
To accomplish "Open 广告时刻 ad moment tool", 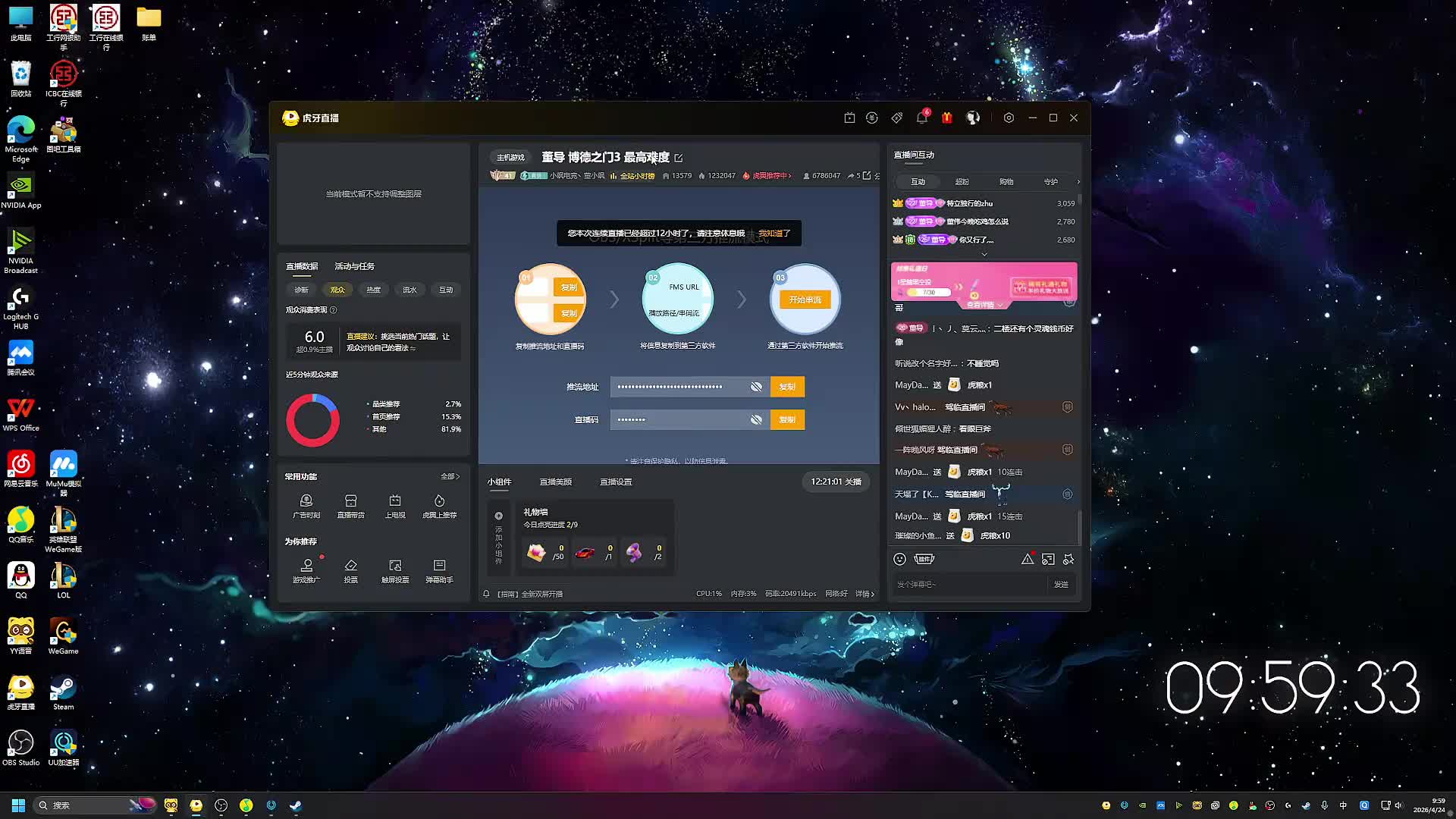I will coord(306,506).
